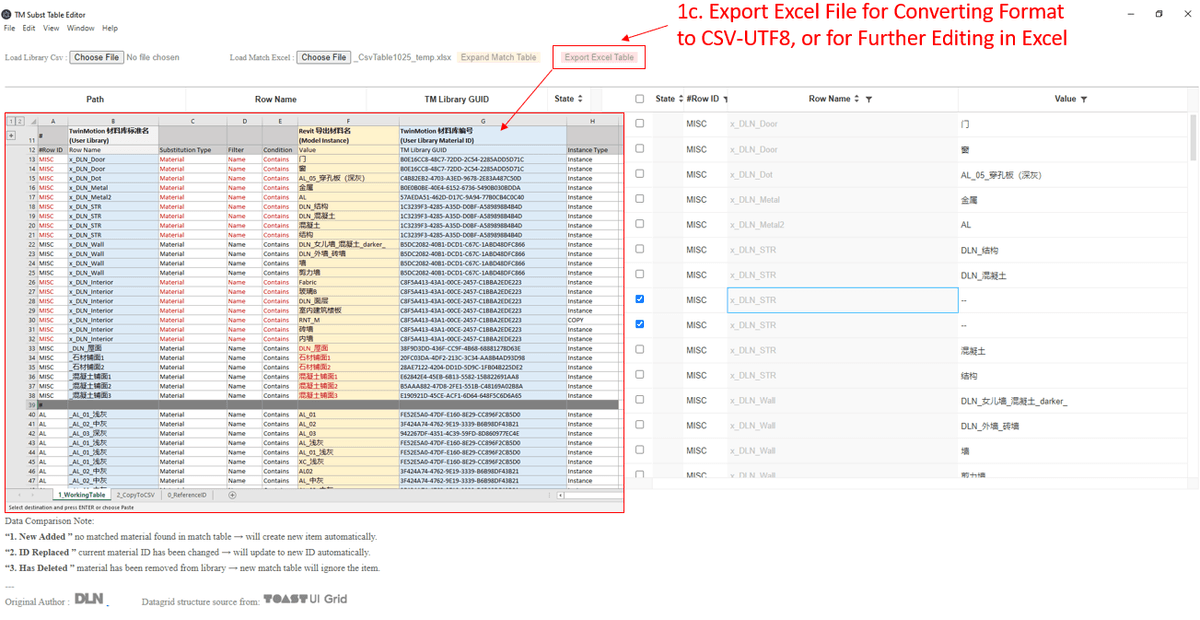The image size is (1200, 620).
Task: Click value cell 'DLN_外墙_砖墙'
Action: pyautogui.click(x=1075, y=425)
